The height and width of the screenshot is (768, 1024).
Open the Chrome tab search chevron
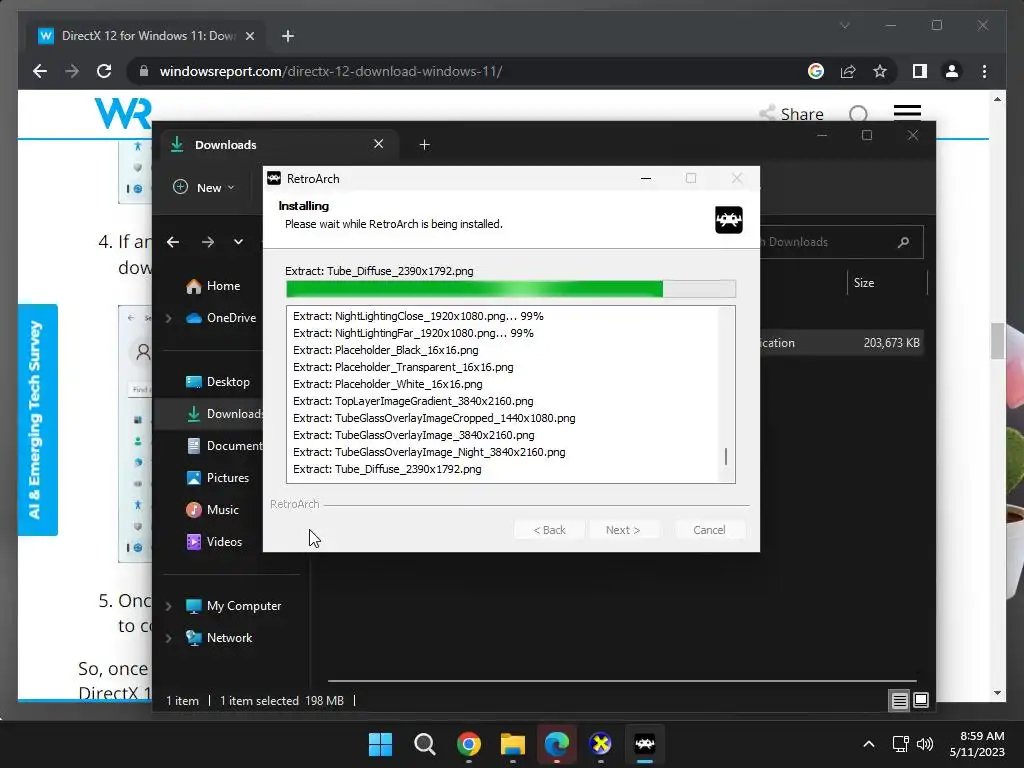[844, 25]
